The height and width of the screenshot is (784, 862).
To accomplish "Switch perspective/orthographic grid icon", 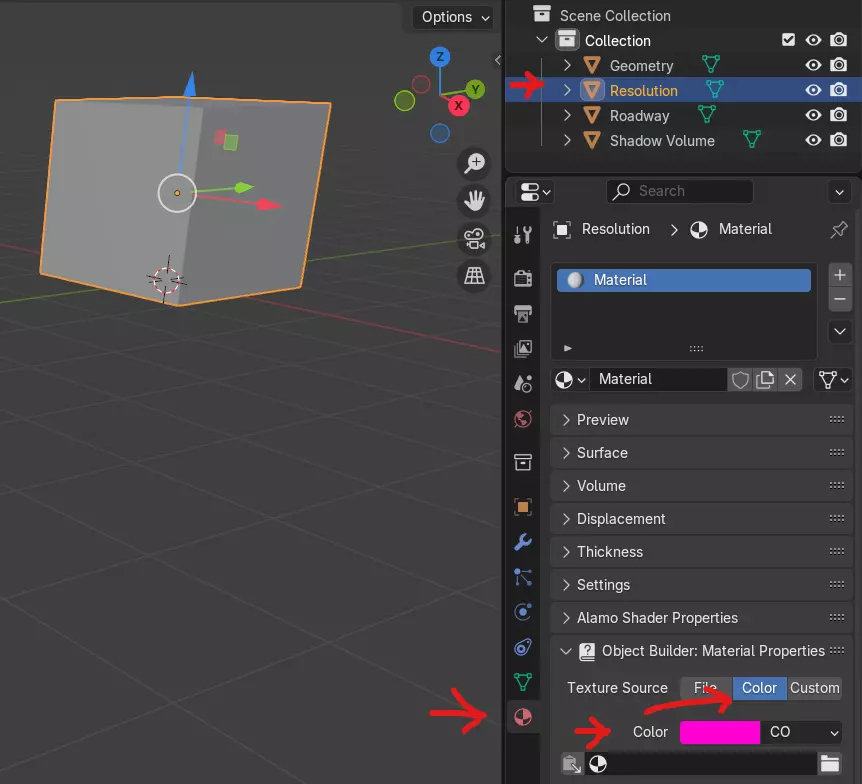I will point(474,276).
